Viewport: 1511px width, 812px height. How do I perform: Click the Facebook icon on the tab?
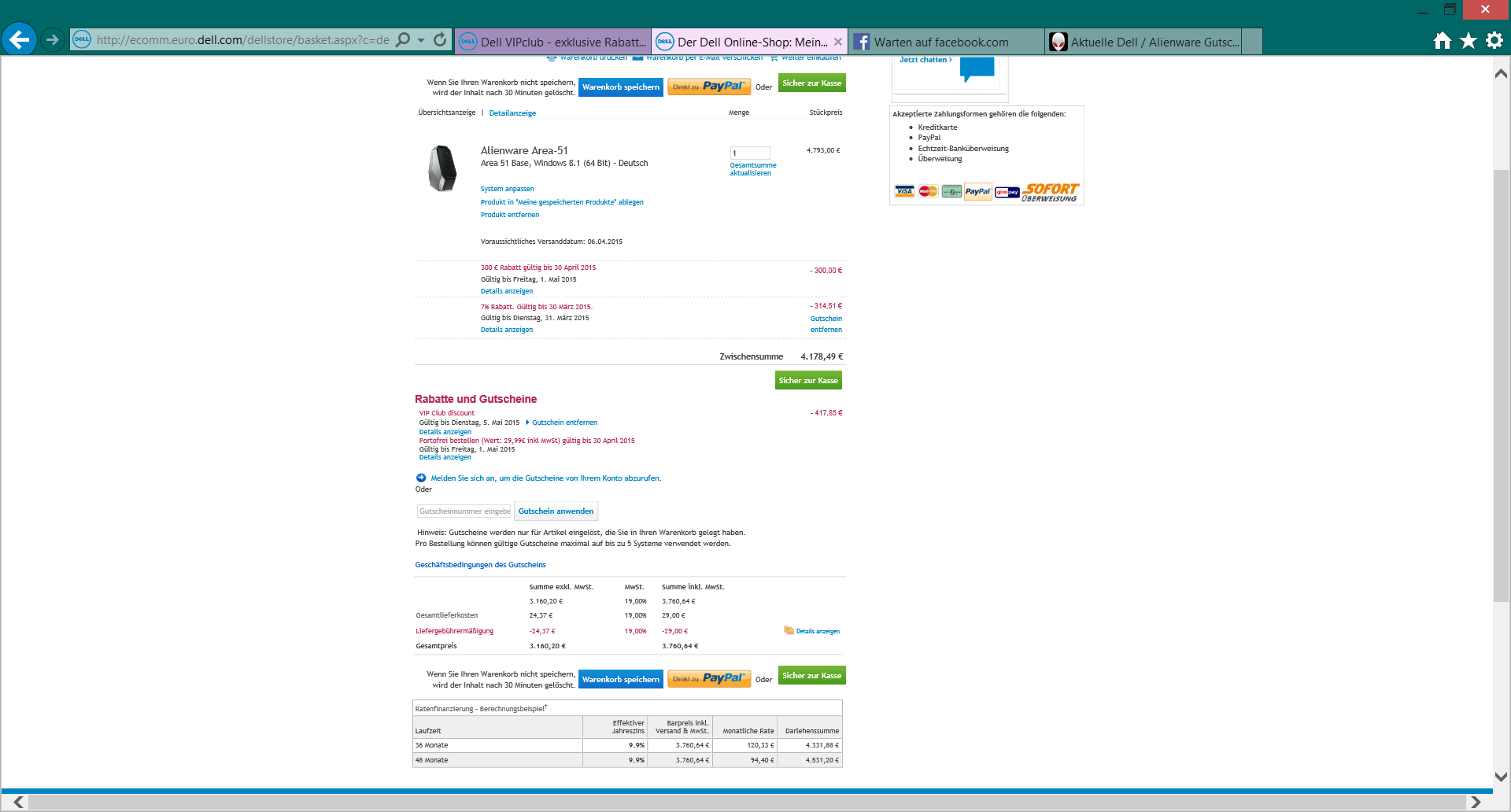[862, 42]
